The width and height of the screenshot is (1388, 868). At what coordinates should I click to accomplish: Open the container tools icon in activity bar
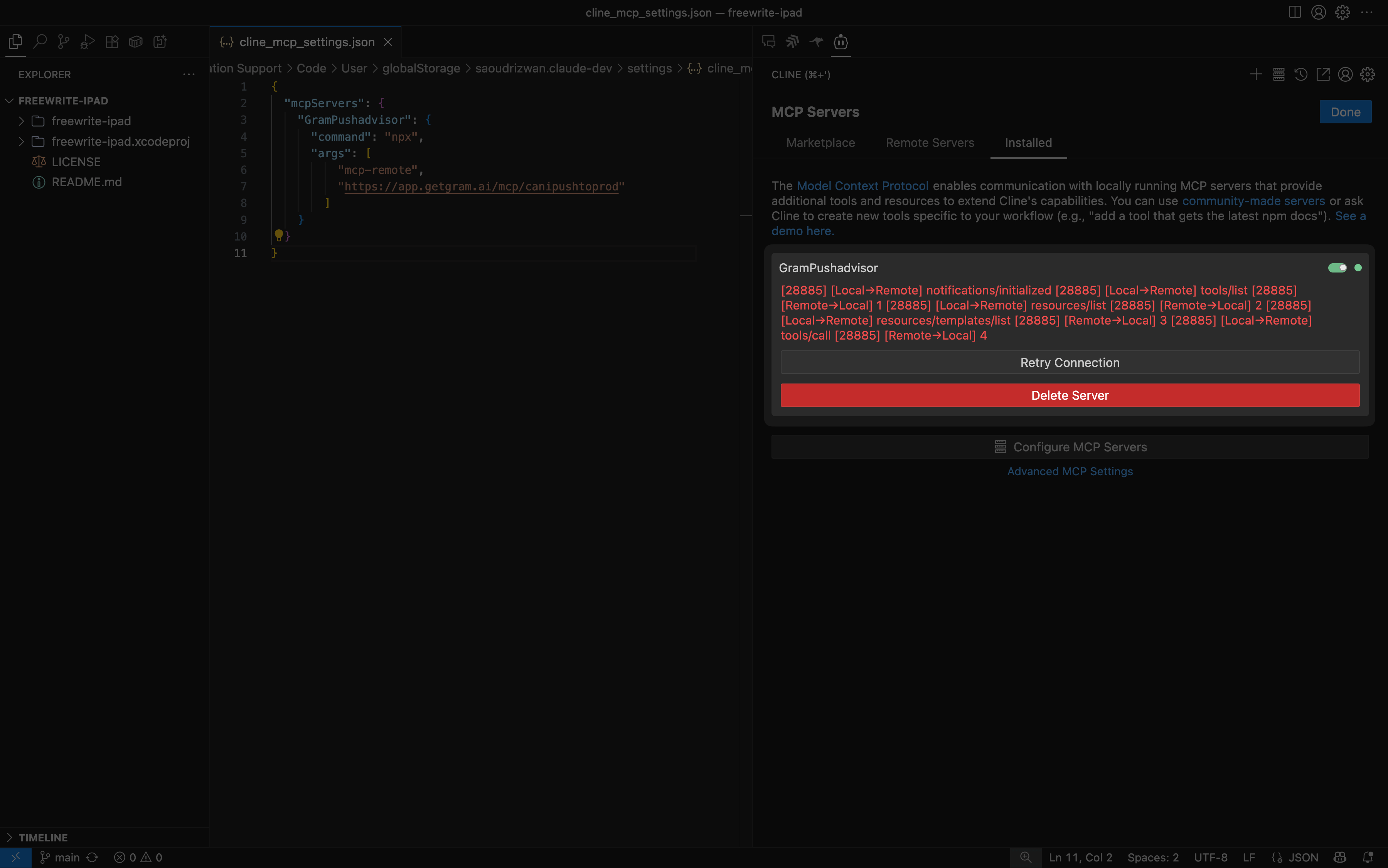(136, 41)
